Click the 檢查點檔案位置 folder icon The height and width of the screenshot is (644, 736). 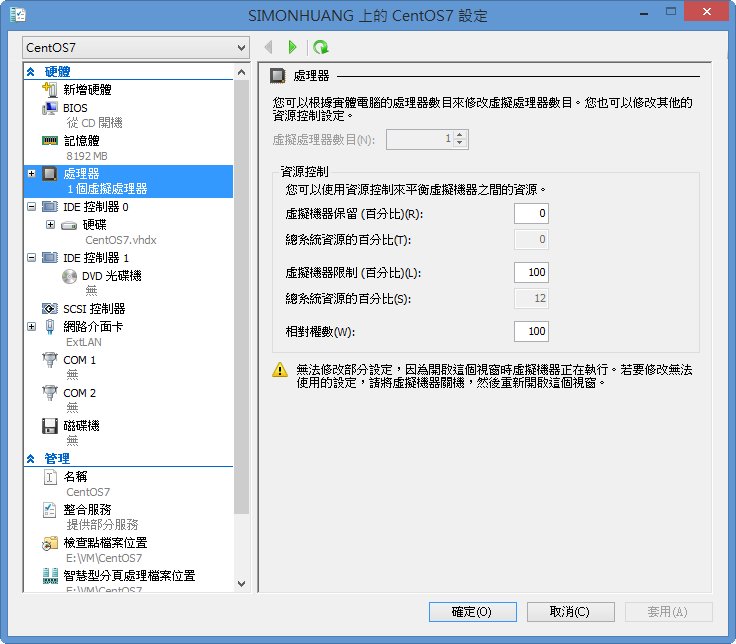pos(50,543)
